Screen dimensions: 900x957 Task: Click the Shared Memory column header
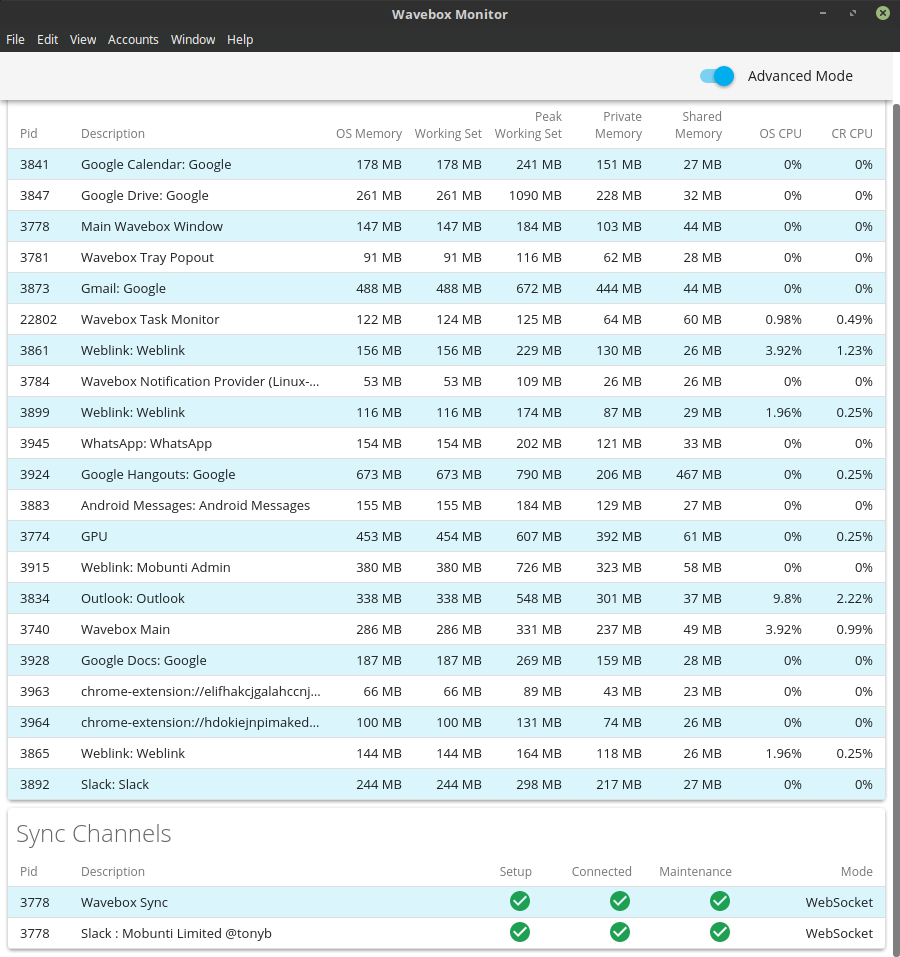[698, 125]
